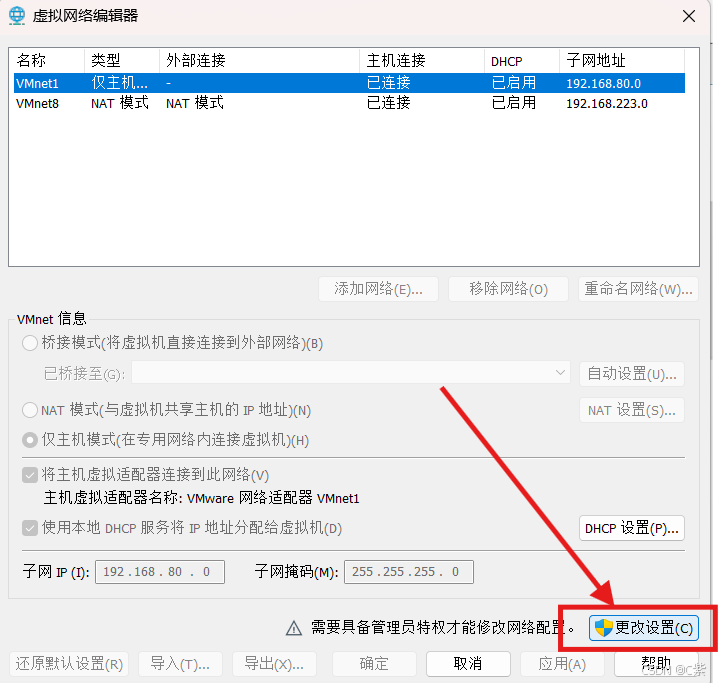Click 导出(X)... button
The height and width of the screenshot is (683, 719).
coord(274,664)
